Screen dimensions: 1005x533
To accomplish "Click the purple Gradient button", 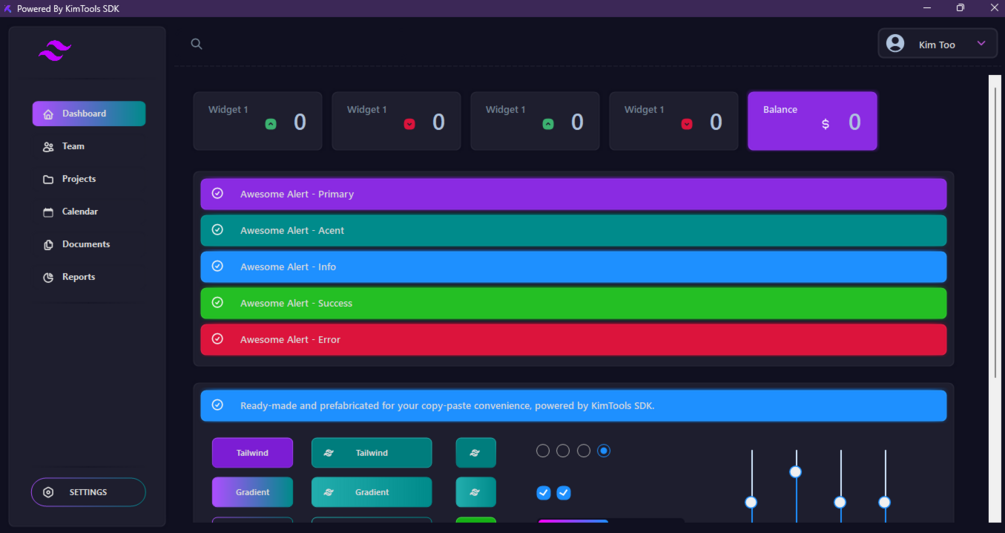I will (x=253, y=492).
